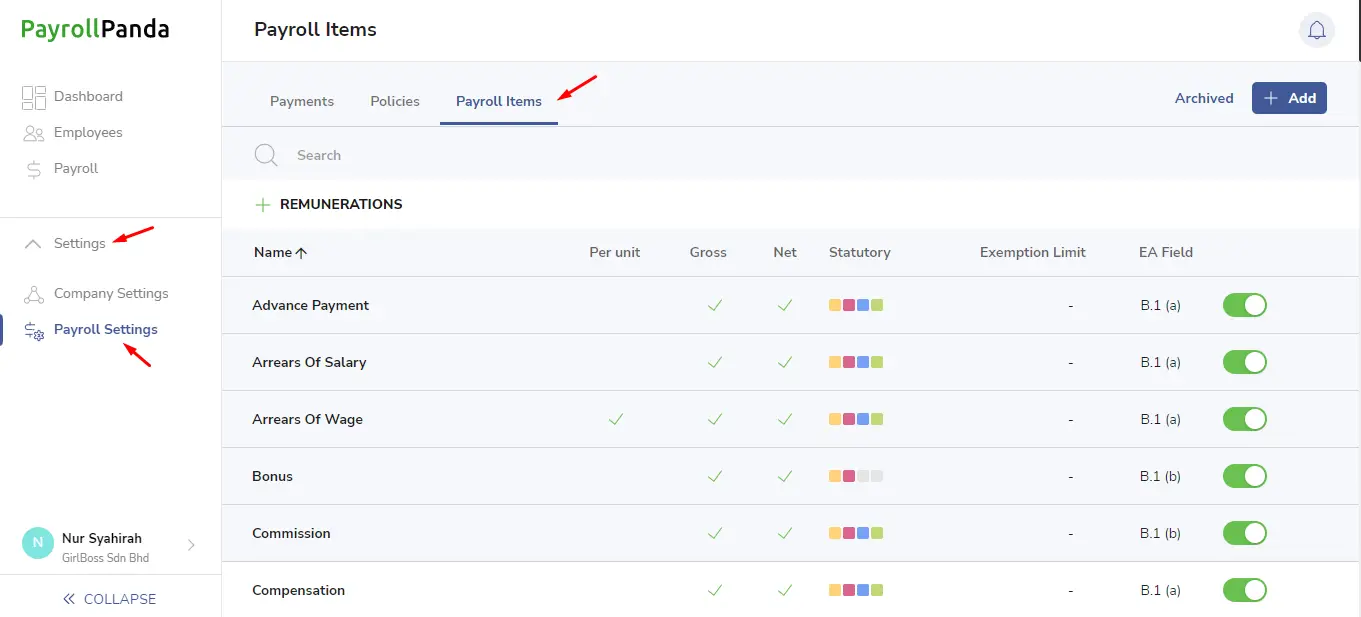Click the Employees people icon
Screen dimensions: 1361x617
(34, 133)
